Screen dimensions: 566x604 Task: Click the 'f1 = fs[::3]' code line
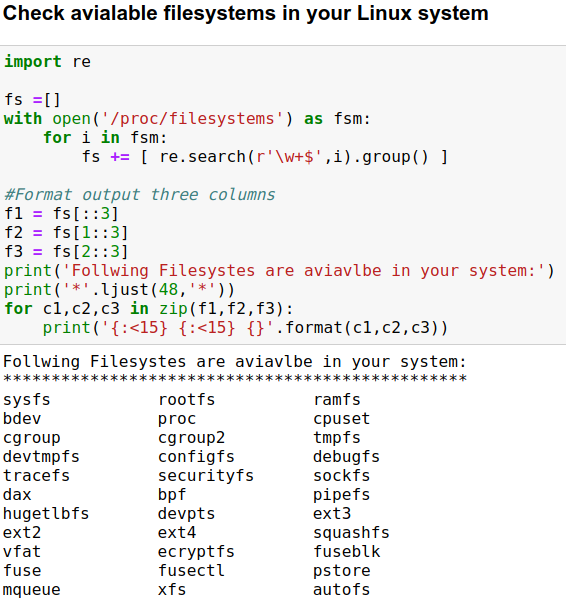point(61,213)
